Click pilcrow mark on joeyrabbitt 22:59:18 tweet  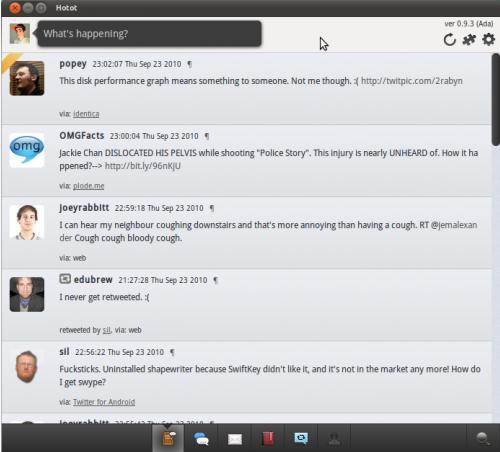[x=212, y=208]
